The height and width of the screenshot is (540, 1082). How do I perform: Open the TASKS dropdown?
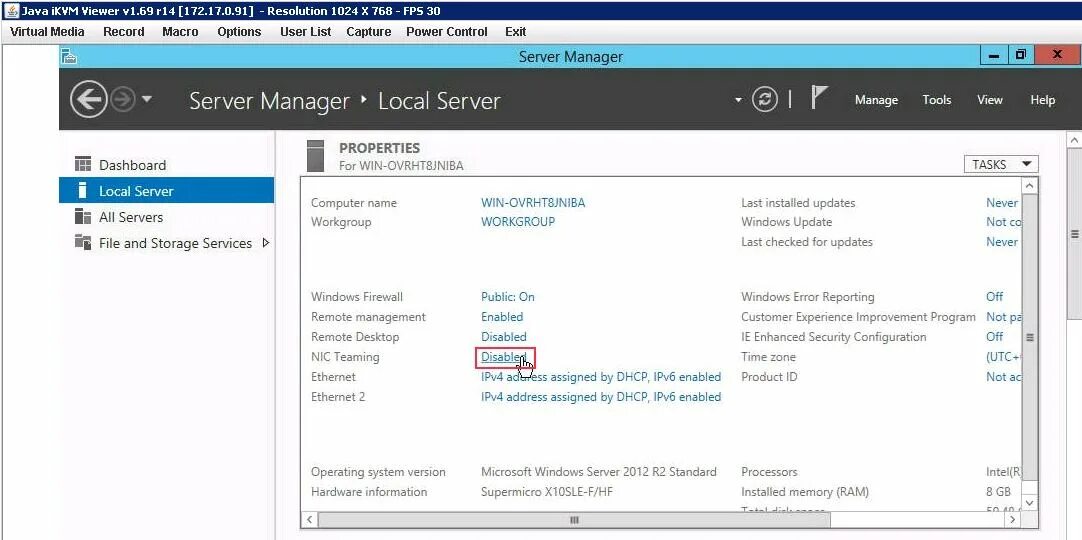(x=1001, y=164)
